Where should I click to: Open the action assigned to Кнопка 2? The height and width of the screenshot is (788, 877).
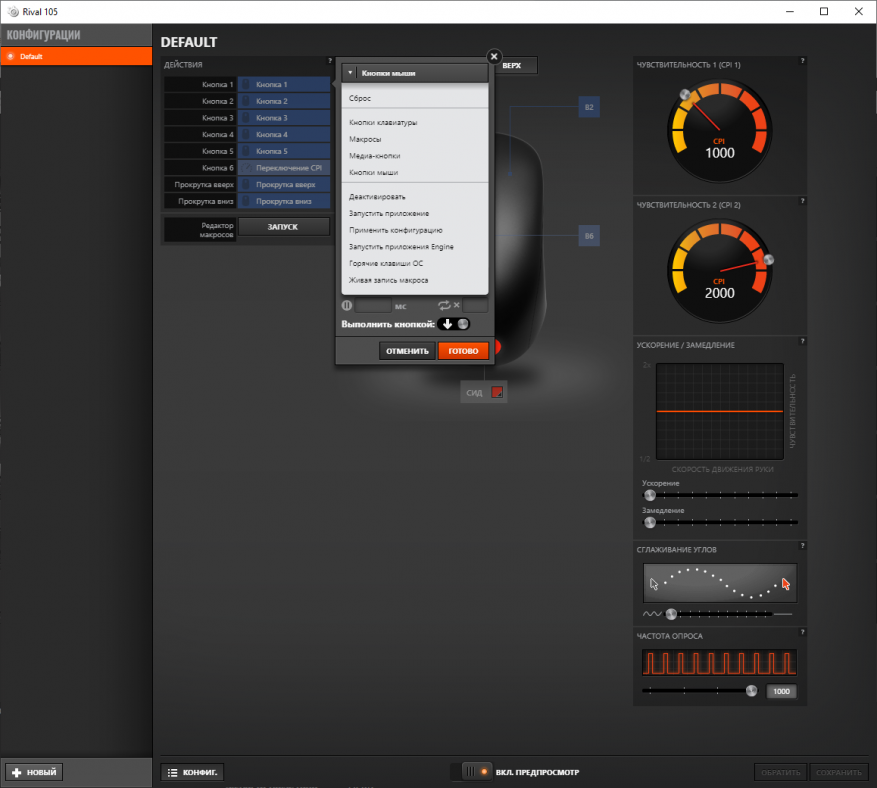(284, 101)
